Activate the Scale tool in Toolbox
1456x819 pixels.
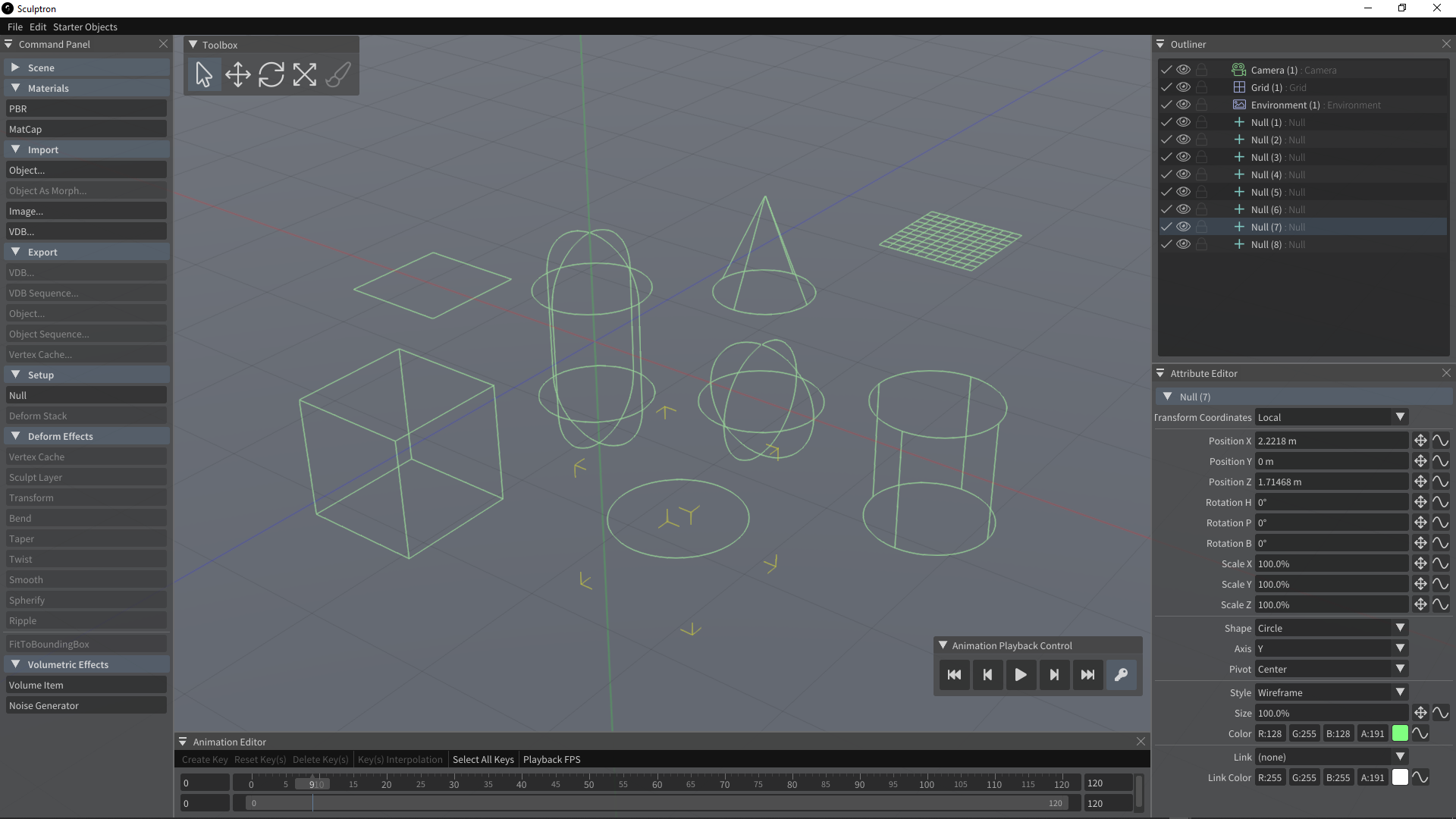pyautogui.click(x=305, y=74)
